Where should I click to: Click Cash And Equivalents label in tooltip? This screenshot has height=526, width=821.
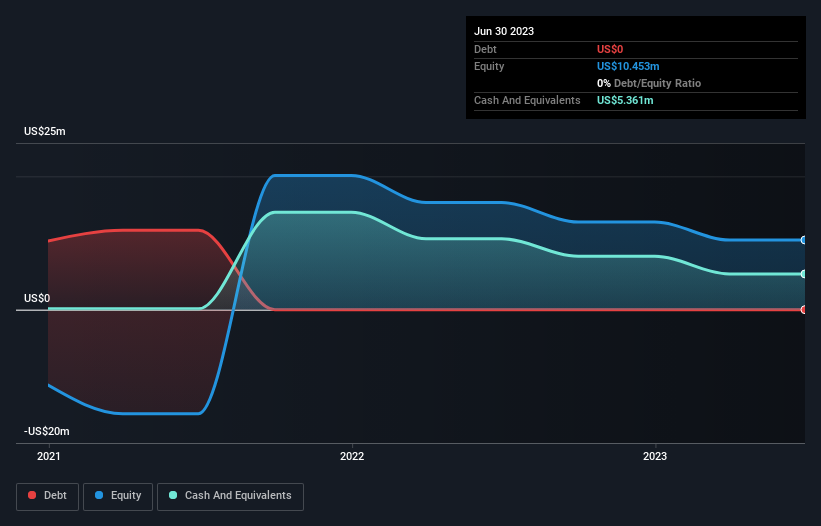click(x=527, y=100)
